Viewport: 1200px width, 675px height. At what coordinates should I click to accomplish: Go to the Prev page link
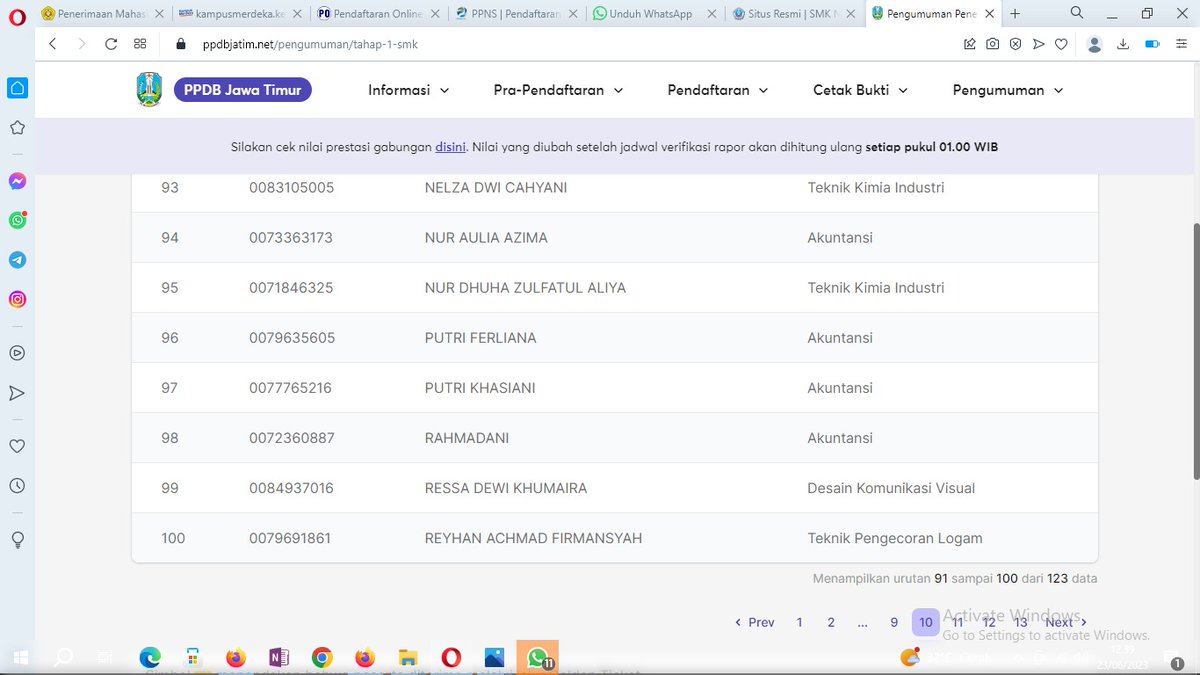pyautogui.click(x=755, y=622)
